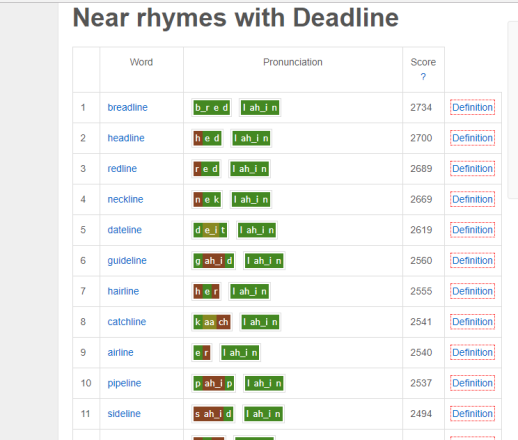Open the hairline word link
This screenshot has width=518, height=440.
coord(123,291)
